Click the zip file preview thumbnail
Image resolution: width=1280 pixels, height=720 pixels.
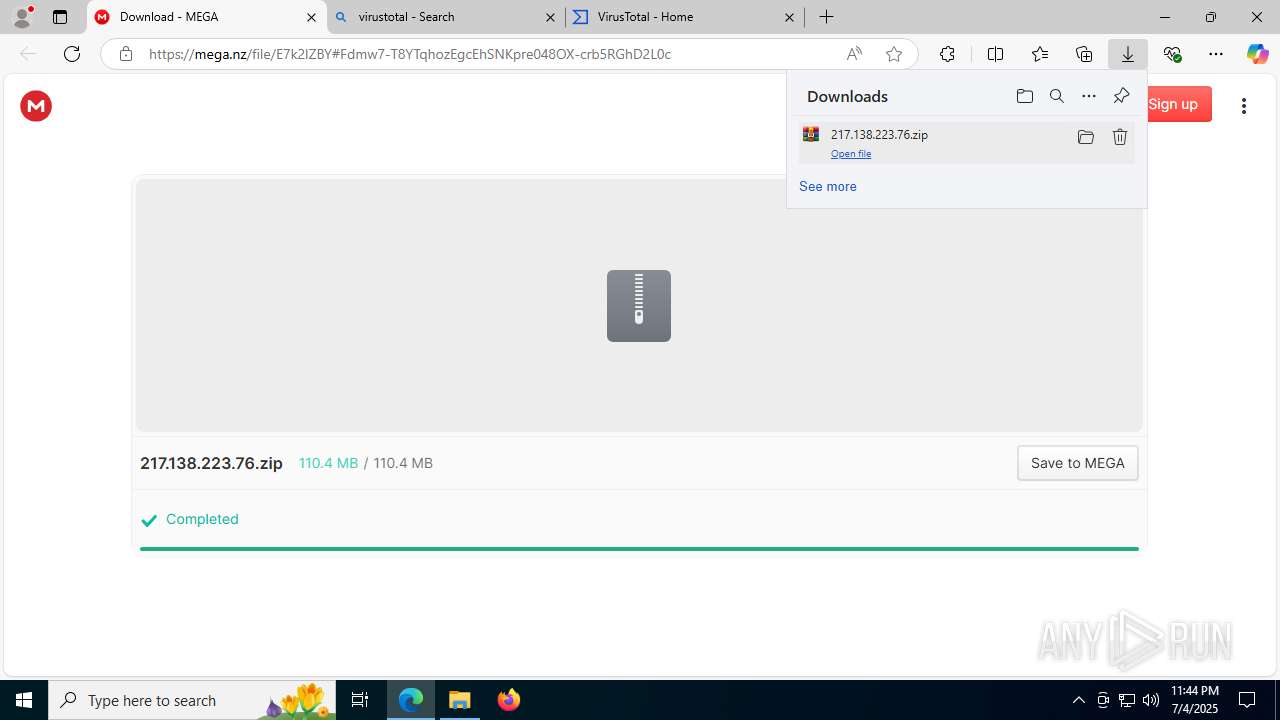[x=639, y=306]
